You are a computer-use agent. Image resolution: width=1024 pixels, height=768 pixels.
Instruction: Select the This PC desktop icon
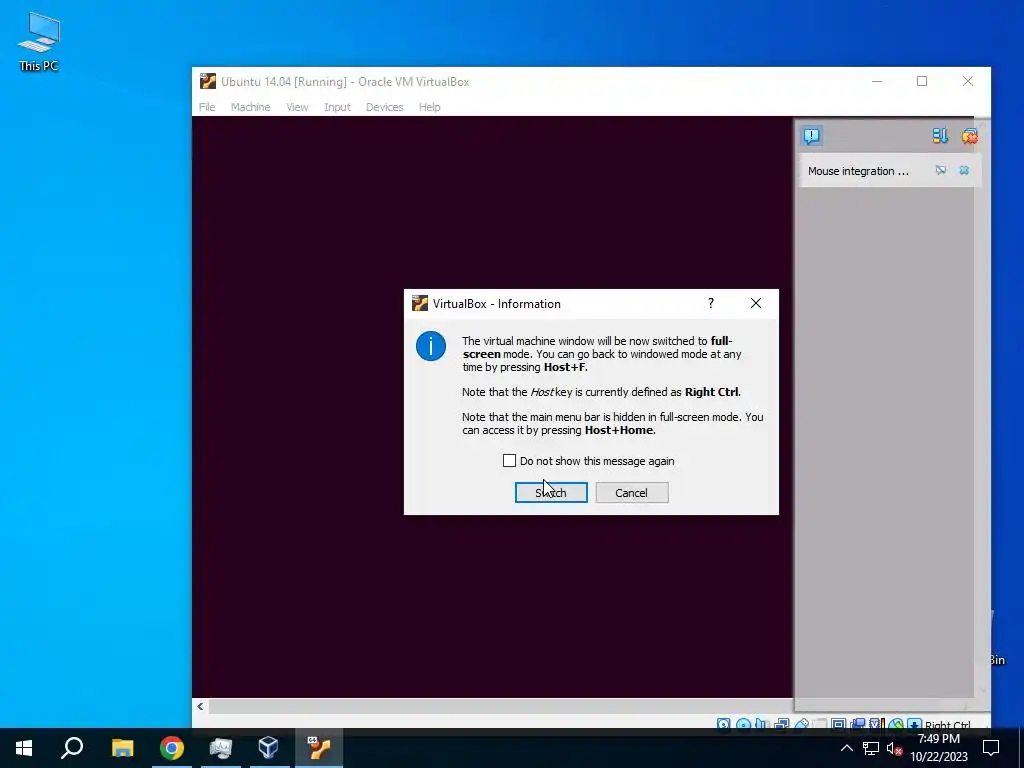pos(39,42)
